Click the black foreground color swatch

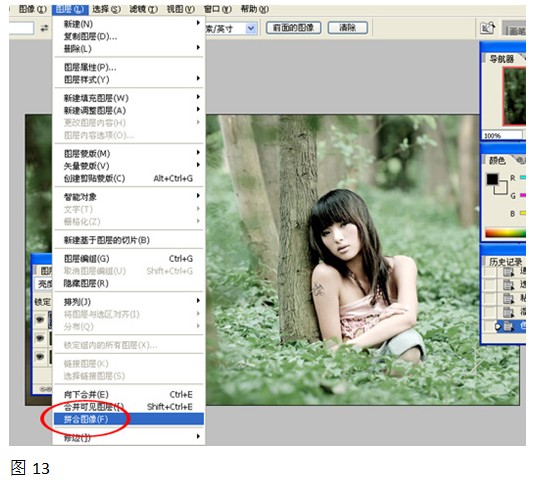[492, 179]
